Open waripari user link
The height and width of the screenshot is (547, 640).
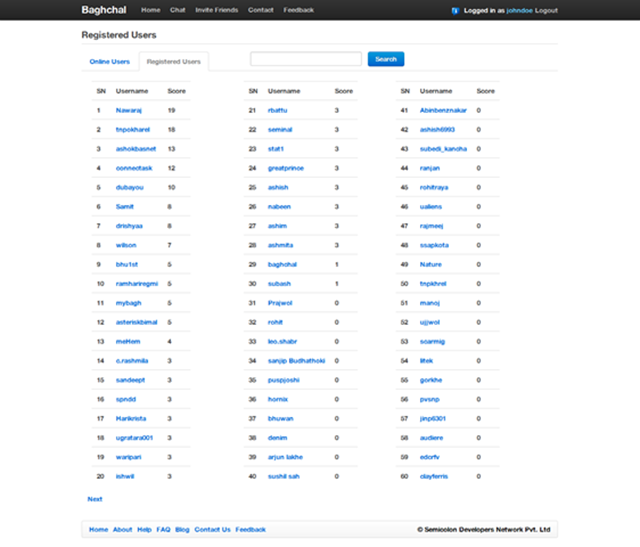tap(129, 457)
